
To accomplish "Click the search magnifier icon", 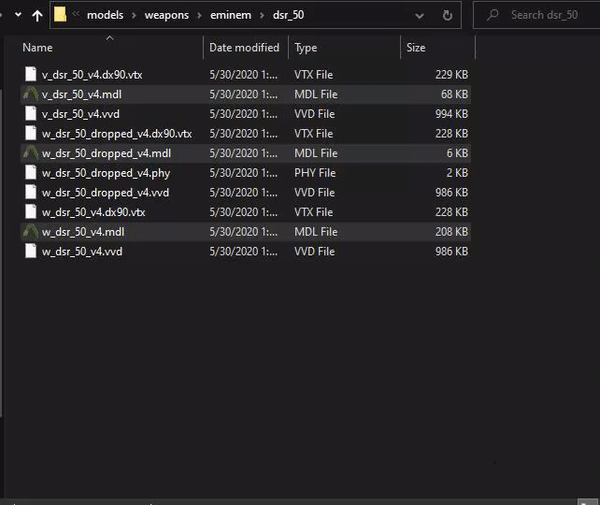I will click(x=491, y=15).
